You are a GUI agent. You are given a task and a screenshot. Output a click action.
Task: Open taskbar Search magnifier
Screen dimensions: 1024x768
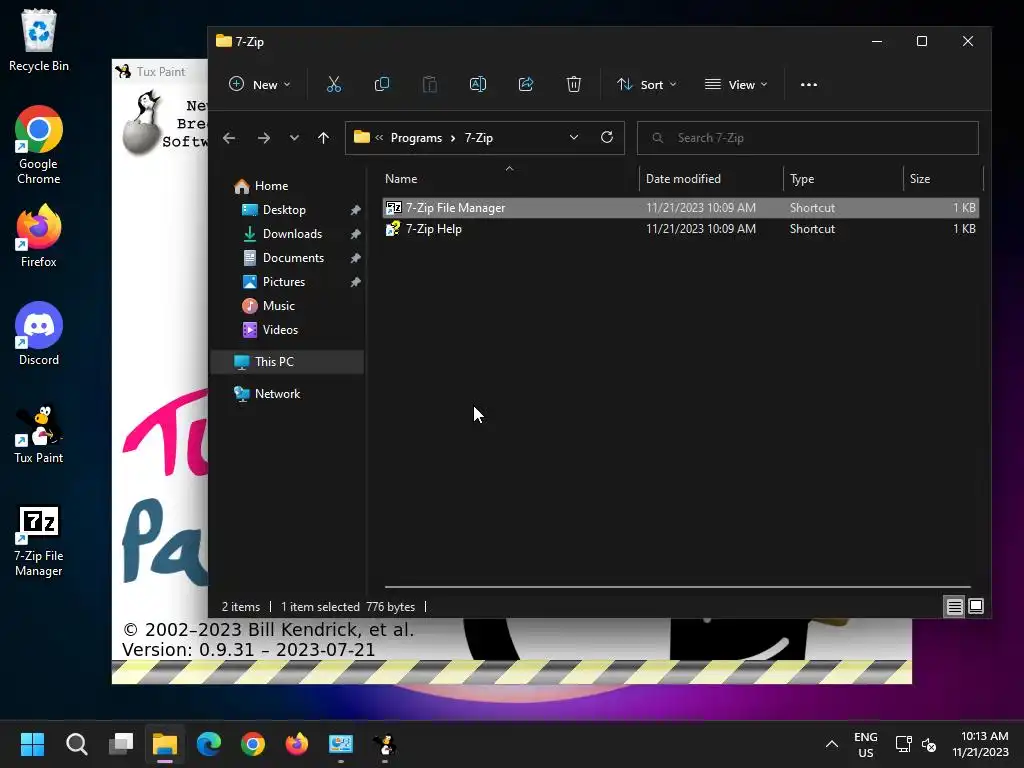[76, 744]
